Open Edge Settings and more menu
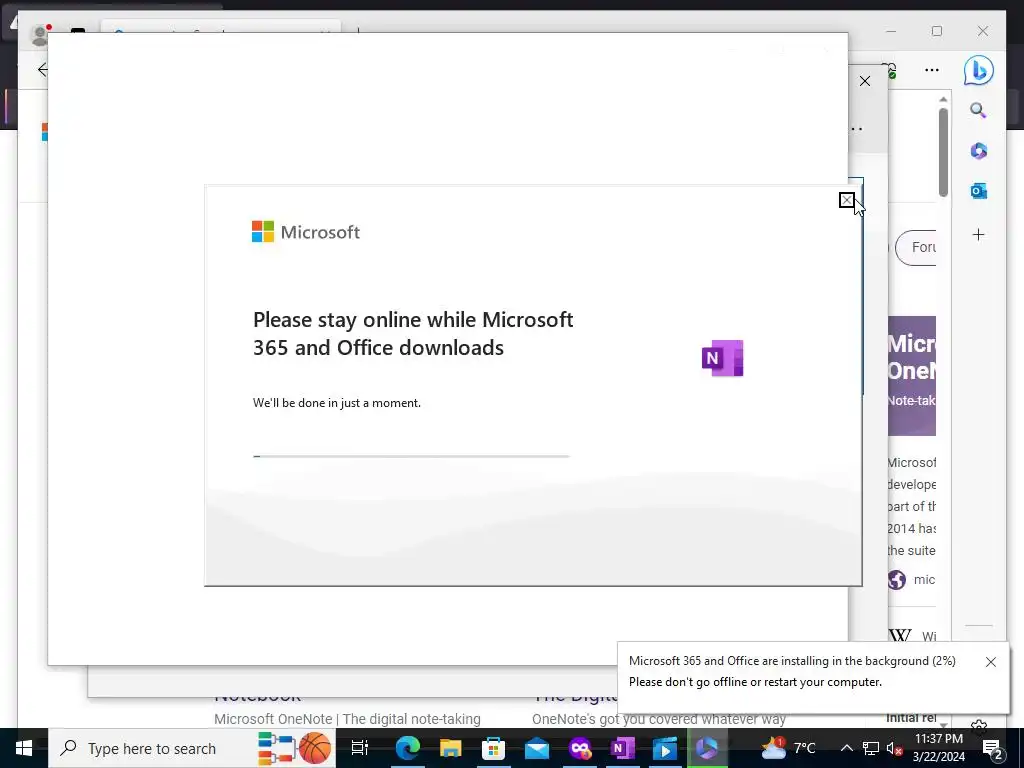Viewport: 1024px width, 768px height. 932,70
